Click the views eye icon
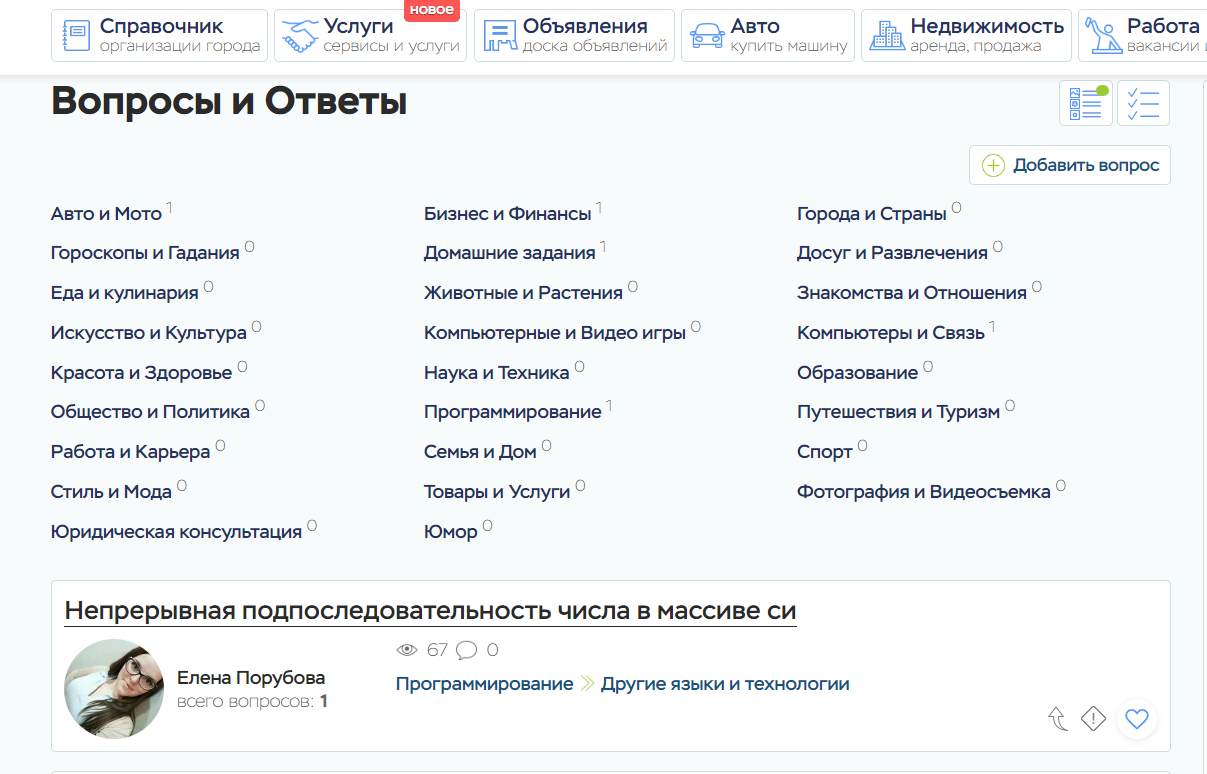Viewport: 1207px width, 774px height. pyautogui.click(x=407, y=650)
